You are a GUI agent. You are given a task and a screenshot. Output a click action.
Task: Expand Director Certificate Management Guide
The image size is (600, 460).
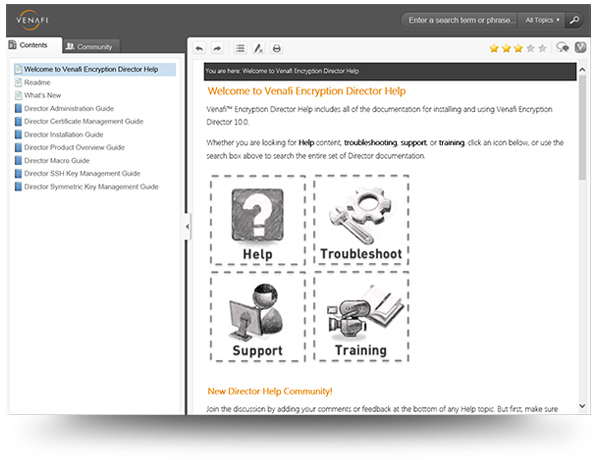(84, 121)
